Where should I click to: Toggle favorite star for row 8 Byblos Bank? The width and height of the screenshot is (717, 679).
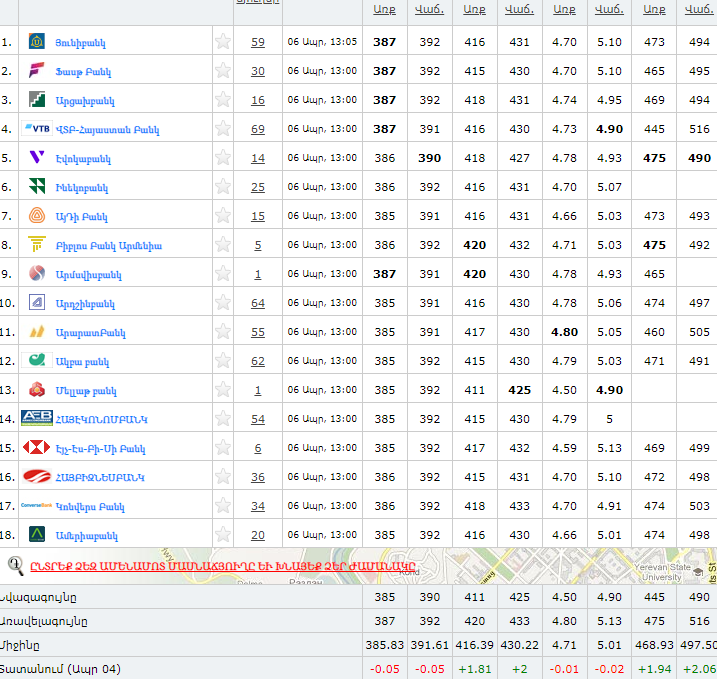pyautogui.click(x=223, y=245)
